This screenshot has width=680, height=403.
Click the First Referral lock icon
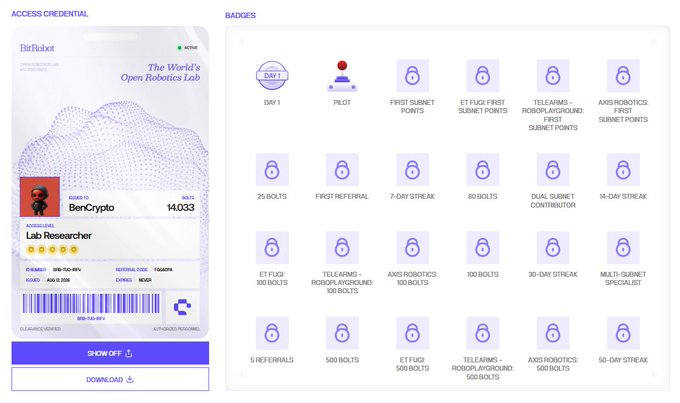tap(342, 170)
